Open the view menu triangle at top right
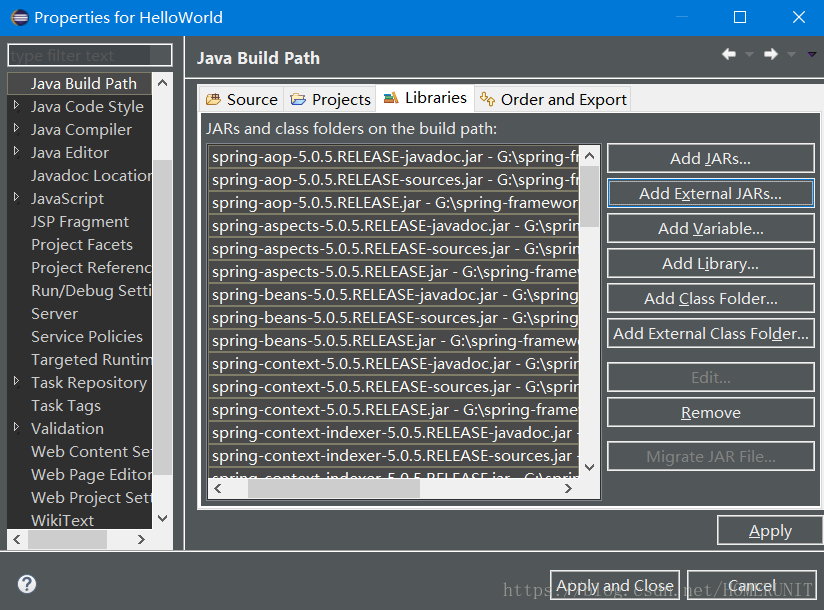 812,54
